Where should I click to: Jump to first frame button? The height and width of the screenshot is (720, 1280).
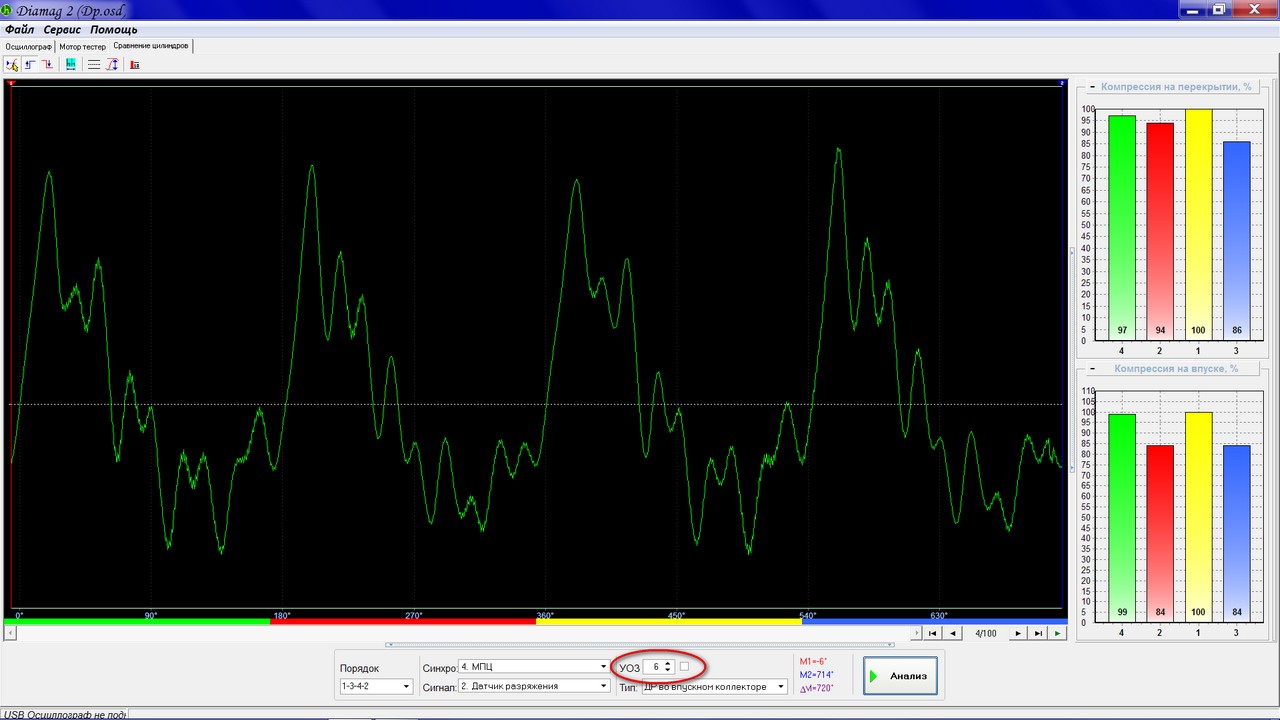[x=932, y=633]
